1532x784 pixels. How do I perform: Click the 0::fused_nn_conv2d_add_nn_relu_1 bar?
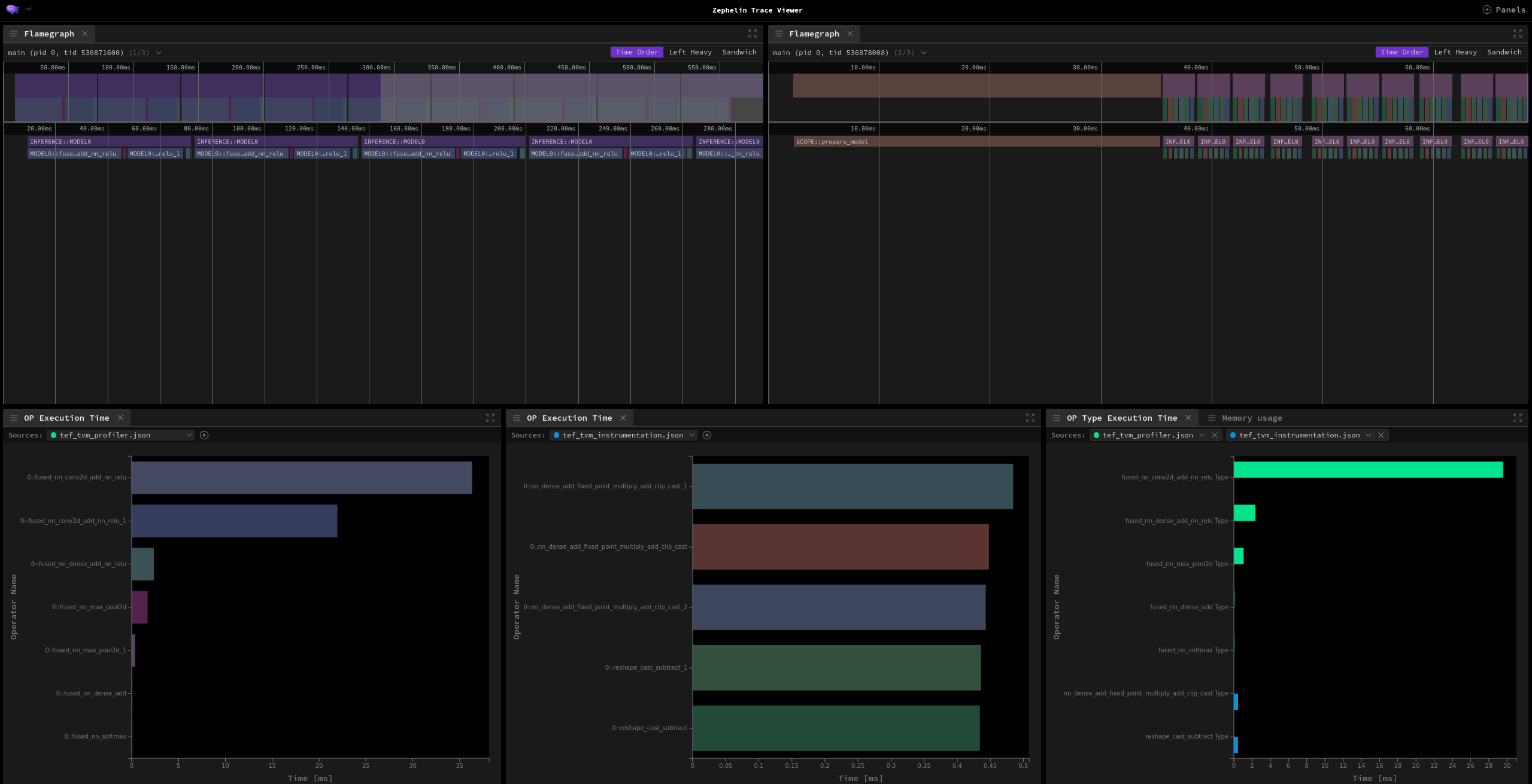click(234, 521)
